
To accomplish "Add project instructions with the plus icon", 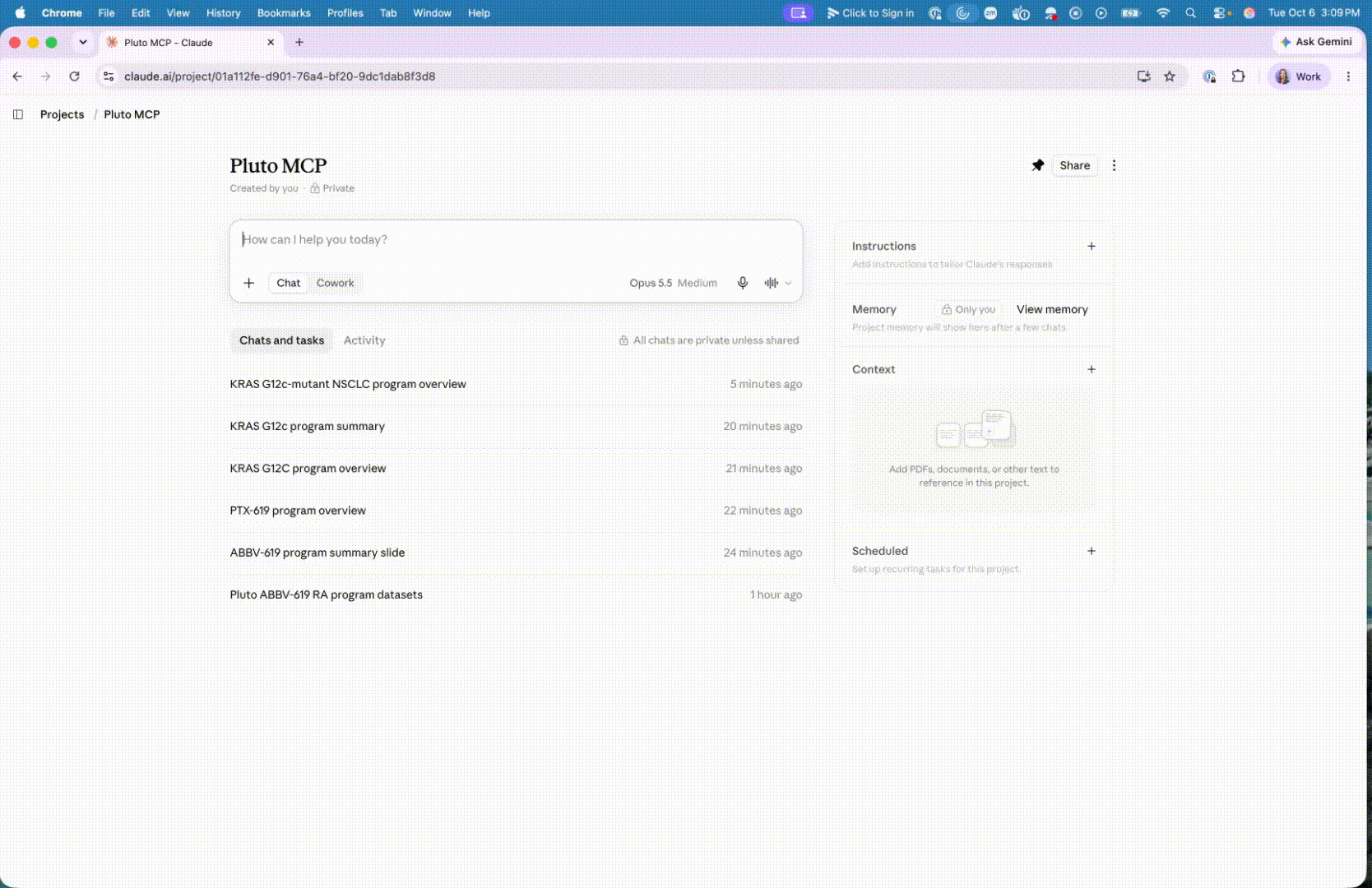I will (x=1092, y=246).
